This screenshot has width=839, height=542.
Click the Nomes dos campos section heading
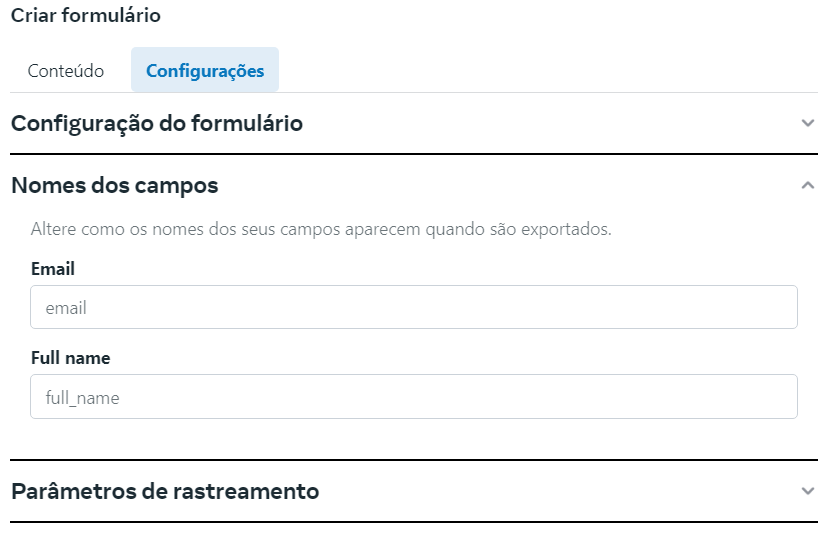(114, 185)
